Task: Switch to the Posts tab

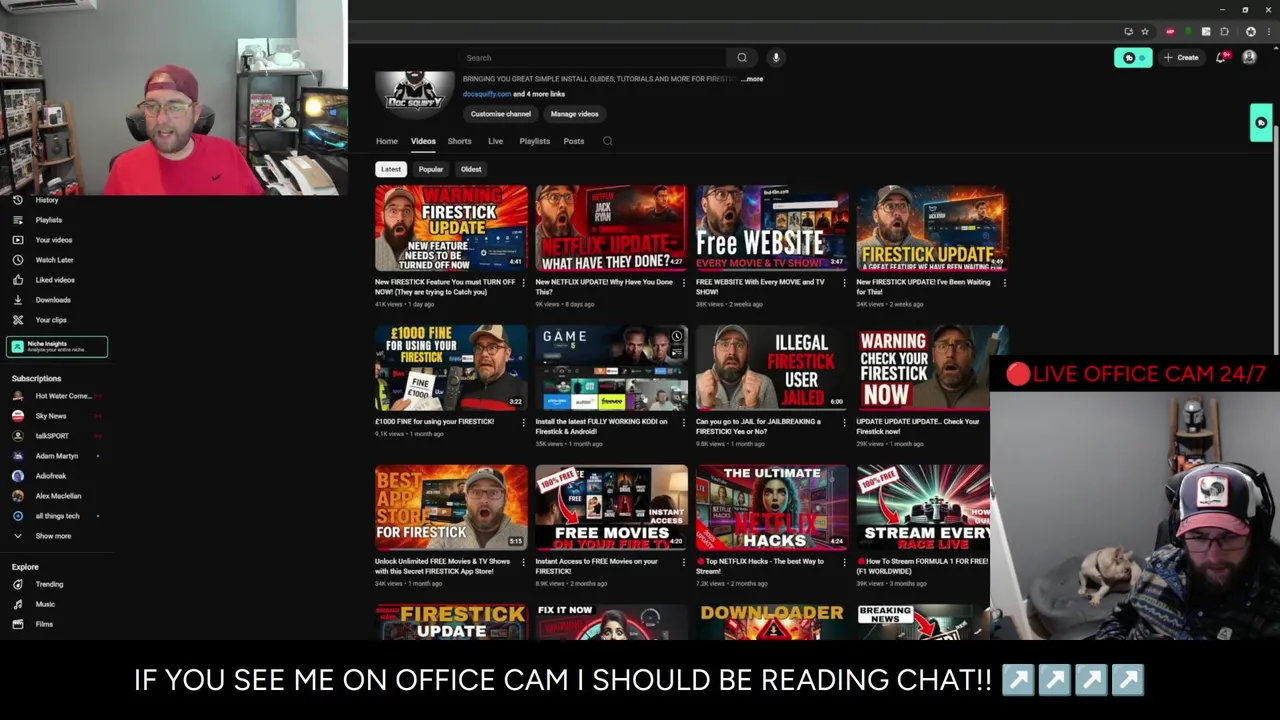Action: click(x=573, y=141)
